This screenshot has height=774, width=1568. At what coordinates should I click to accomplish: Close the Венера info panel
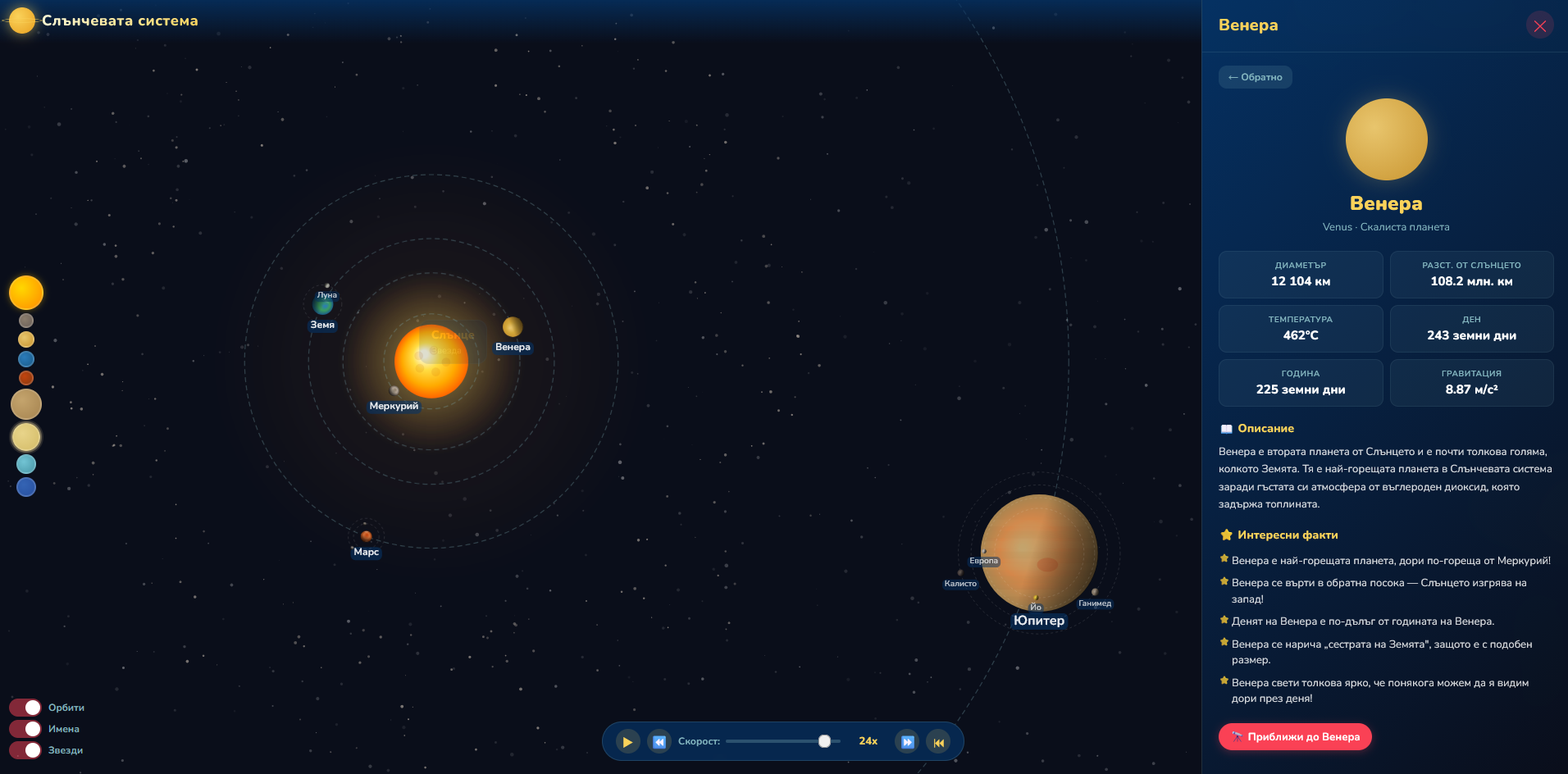[x=1539, y=25]
